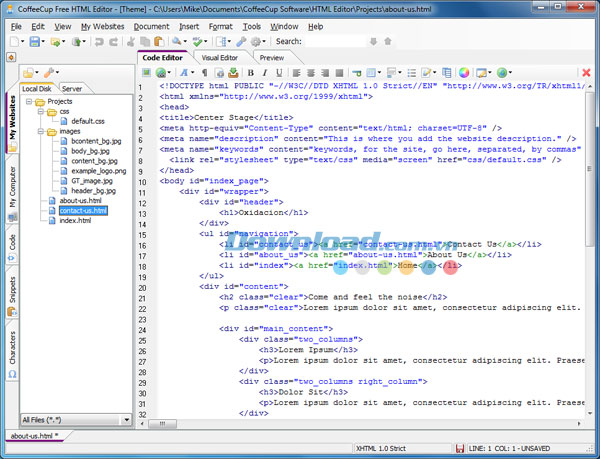
Task: Open My Computer side panel
Action: [x=12, y=193]
